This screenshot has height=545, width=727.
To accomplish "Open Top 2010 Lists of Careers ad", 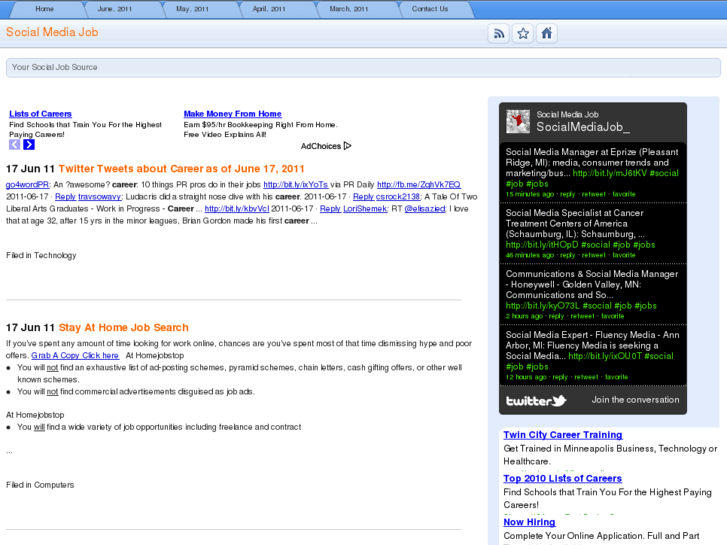I will [x=562, y=479].
